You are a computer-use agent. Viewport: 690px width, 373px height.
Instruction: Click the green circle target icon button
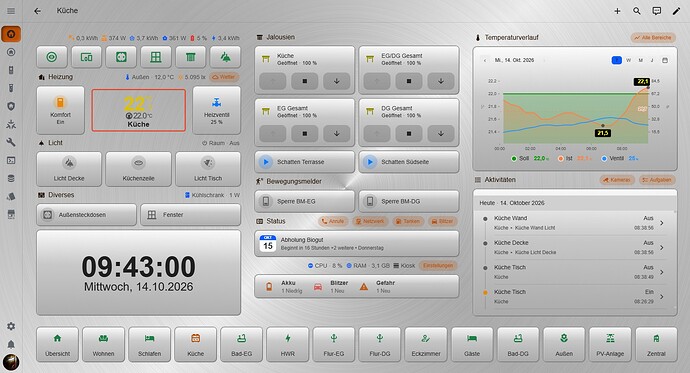52,57
